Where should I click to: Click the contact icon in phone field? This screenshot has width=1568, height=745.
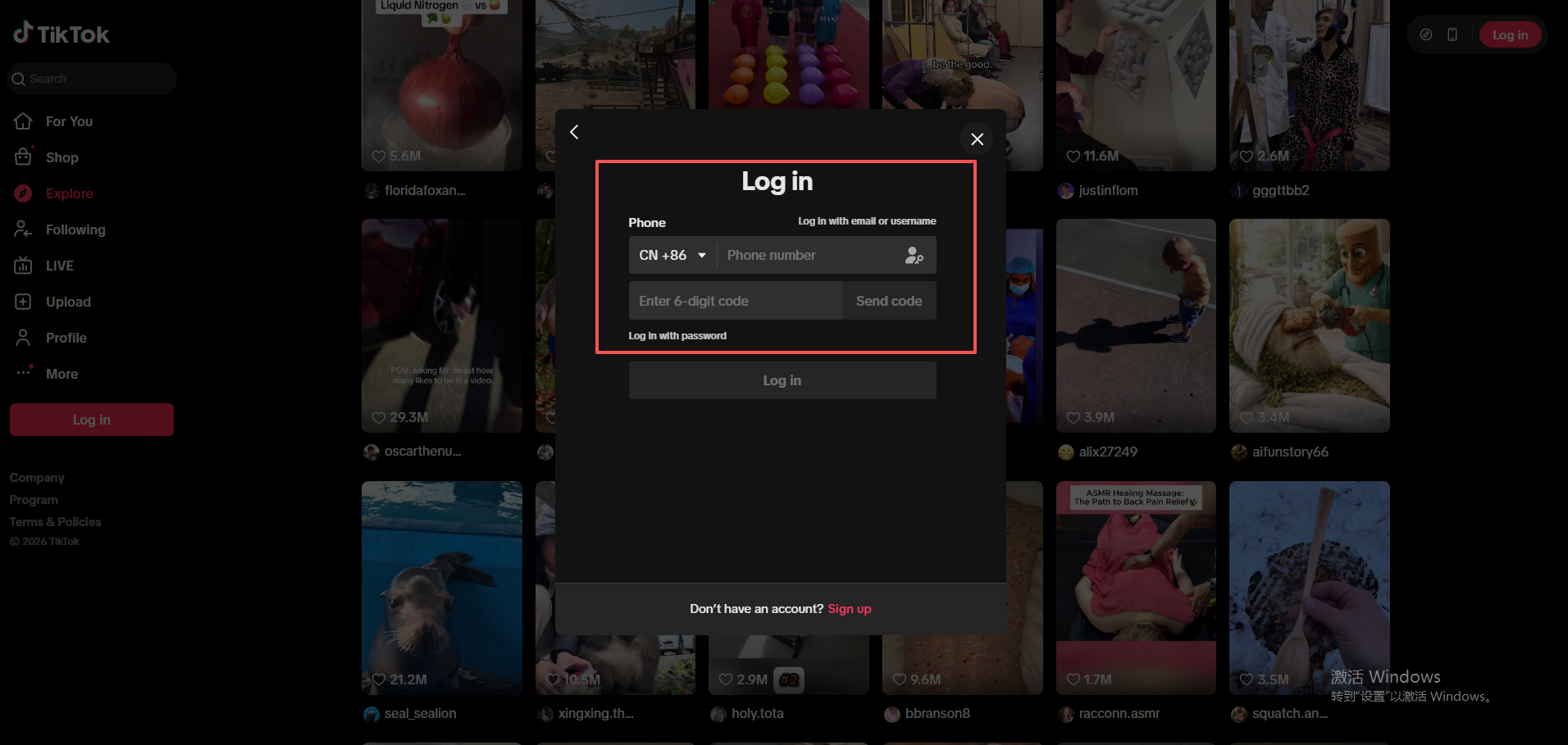tap(914, 256)
